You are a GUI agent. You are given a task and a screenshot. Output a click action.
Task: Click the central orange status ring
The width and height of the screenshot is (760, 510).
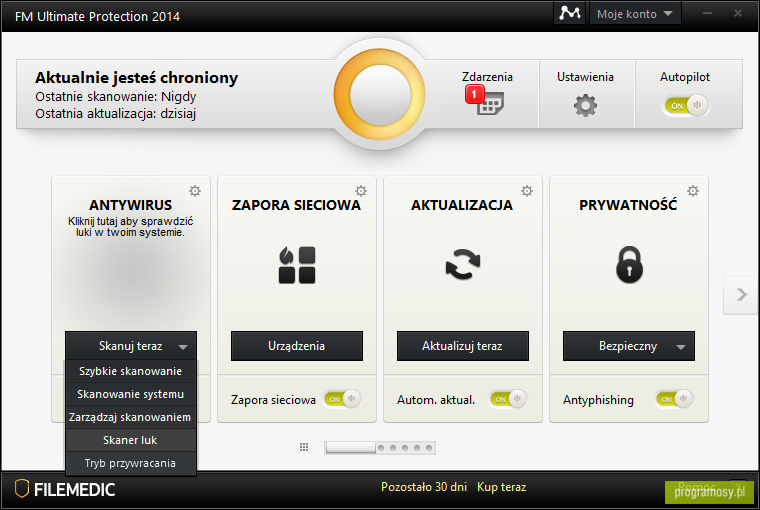[x=380, y=95]
